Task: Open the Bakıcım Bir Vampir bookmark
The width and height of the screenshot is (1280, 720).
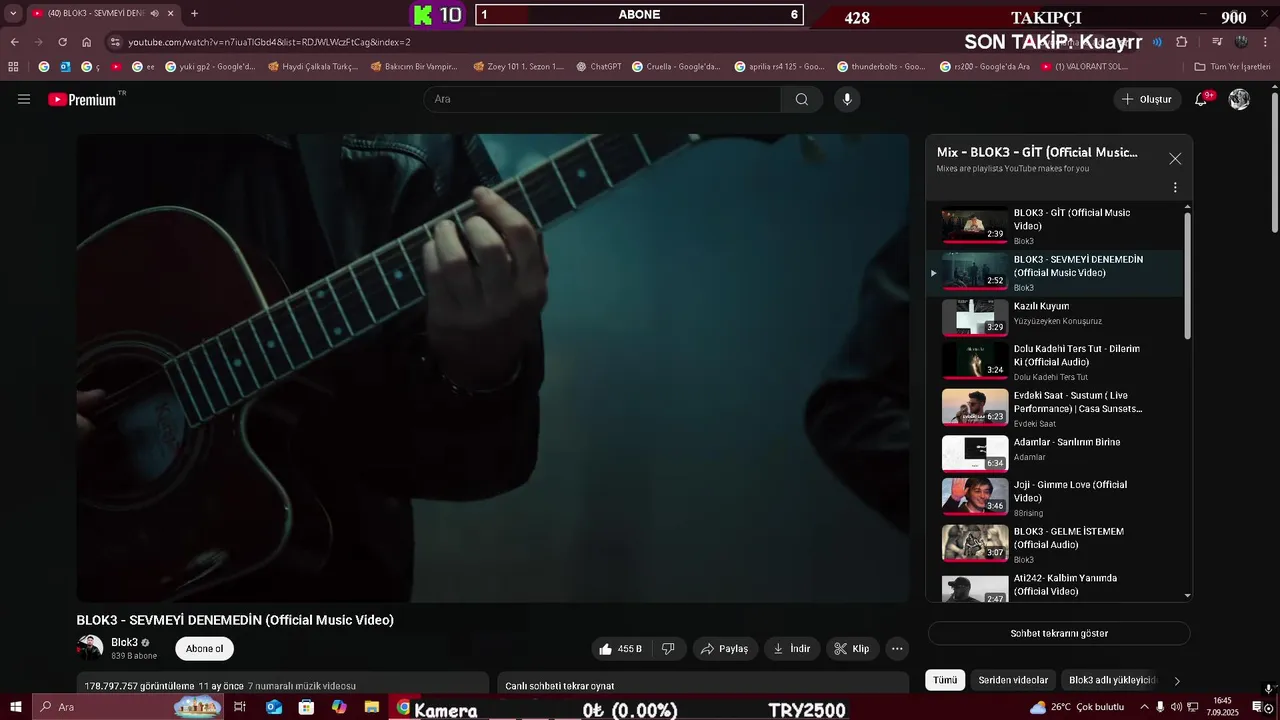Action: click(x=413, y=67)
